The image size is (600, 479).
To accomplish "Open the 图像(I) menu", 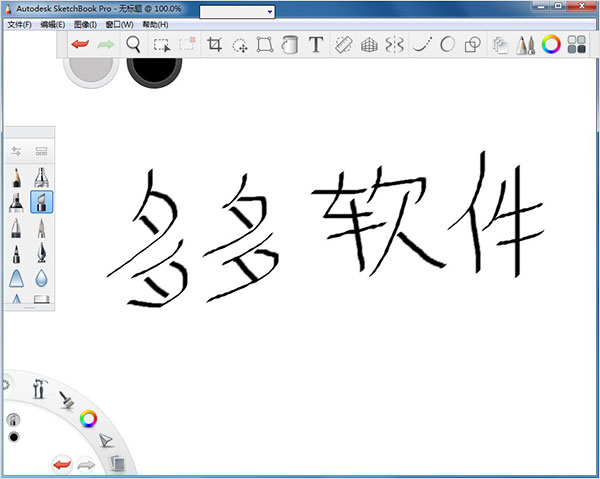I will (x=85, y=25).
